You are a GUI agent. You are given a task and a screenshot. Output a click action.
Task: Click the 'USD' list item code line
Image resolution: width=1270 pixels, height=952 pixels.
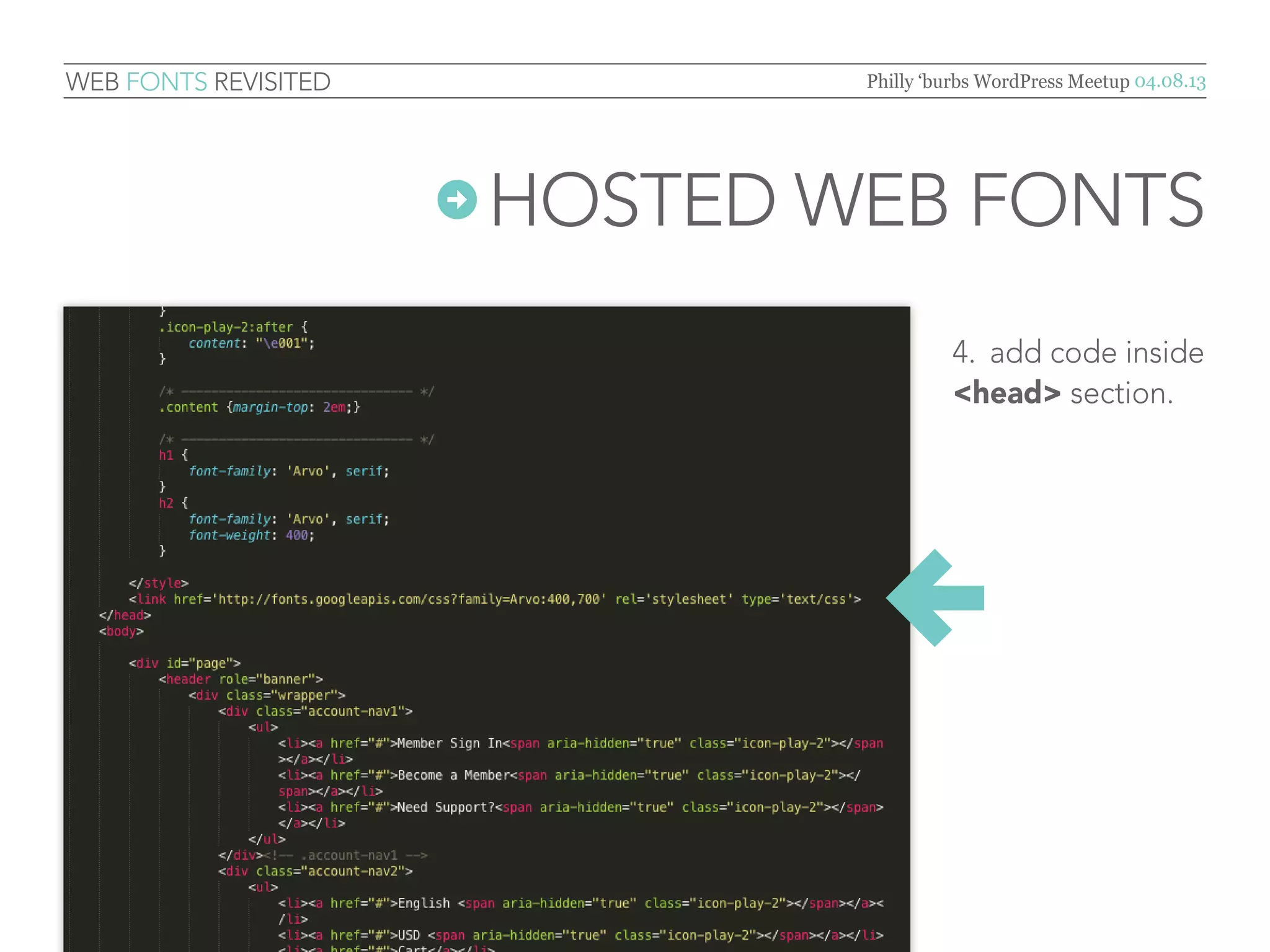pos(581,935)
